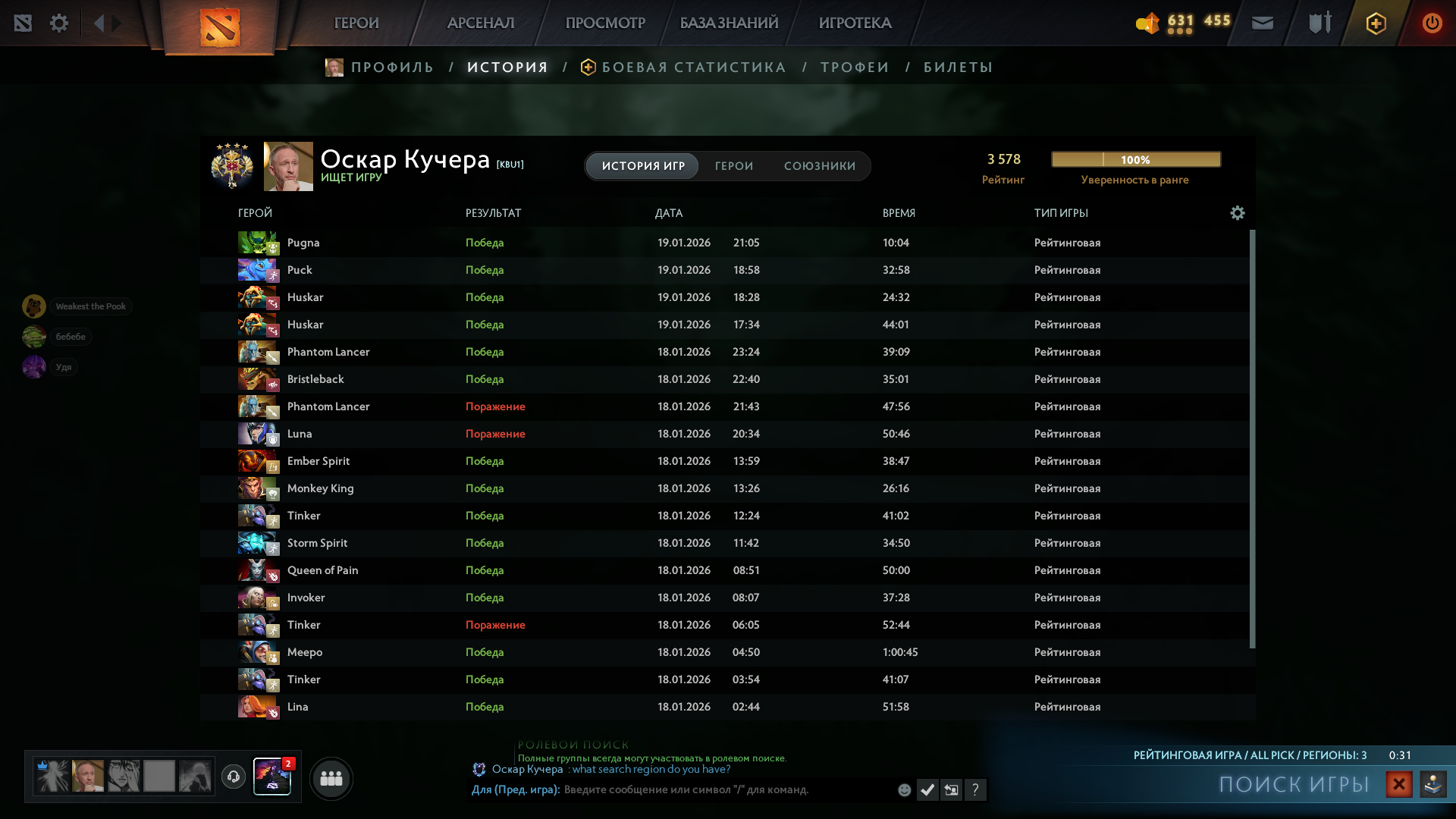
Task: Open Арсенал top menu
Action: point(481,23)
